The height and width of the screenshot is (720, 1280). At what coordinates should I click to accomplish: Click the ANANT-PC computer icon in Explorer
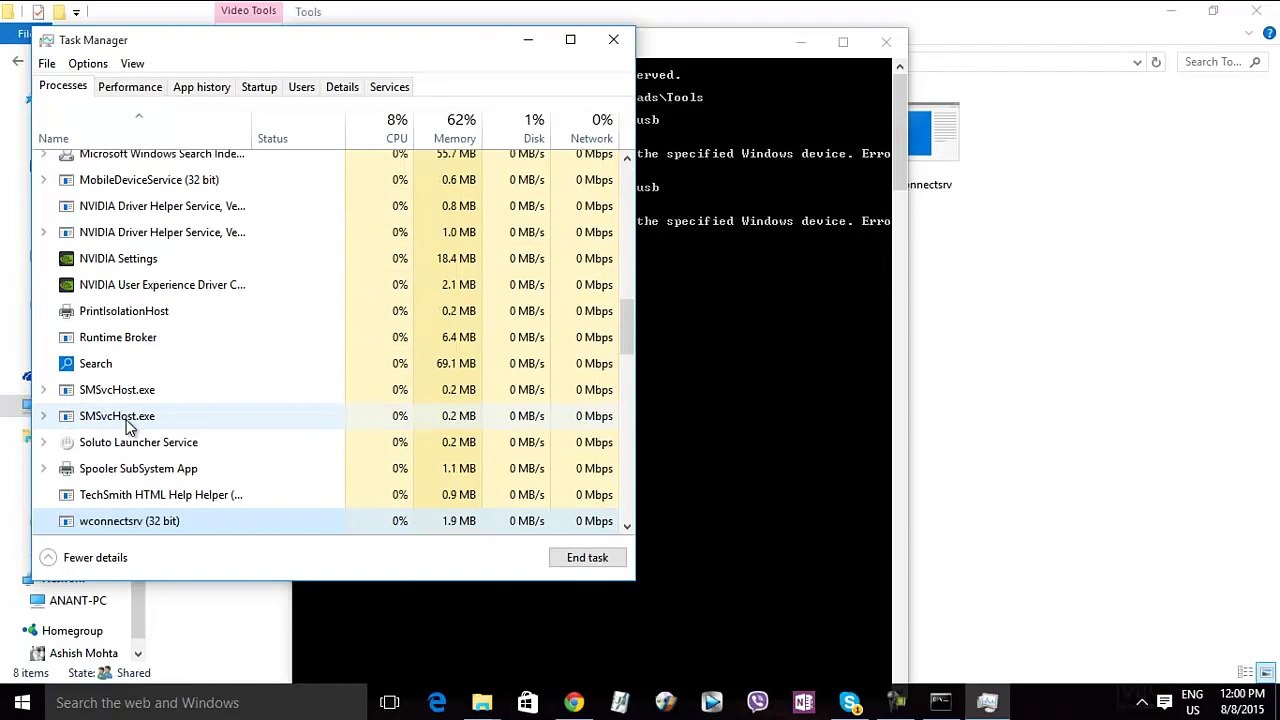(x=37, y=601)
